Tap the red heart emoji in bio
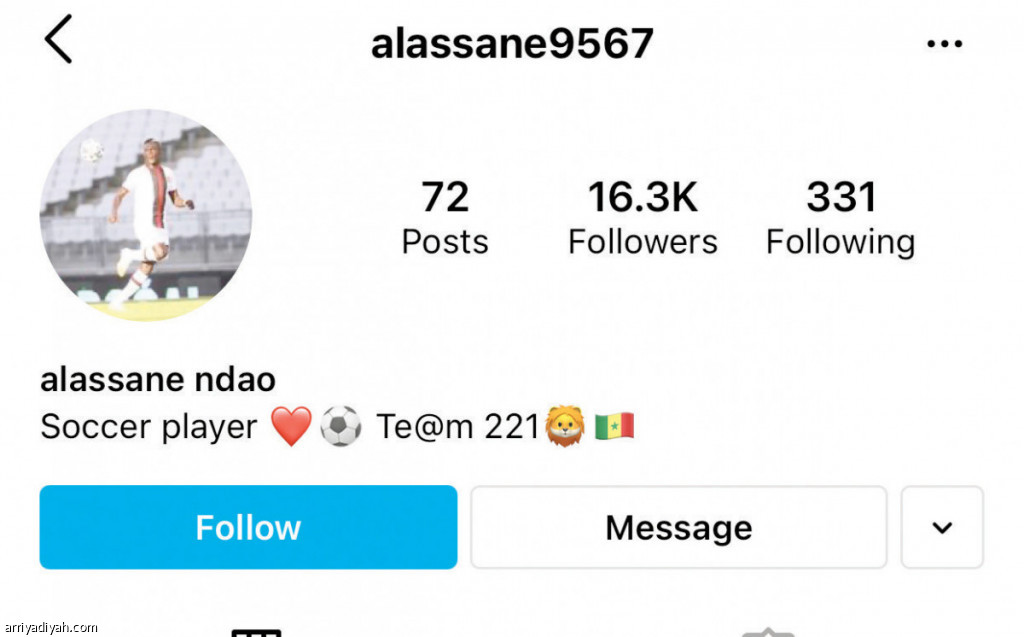The image size is (1024, 637). pyautogui.click(x=291, y=426)
